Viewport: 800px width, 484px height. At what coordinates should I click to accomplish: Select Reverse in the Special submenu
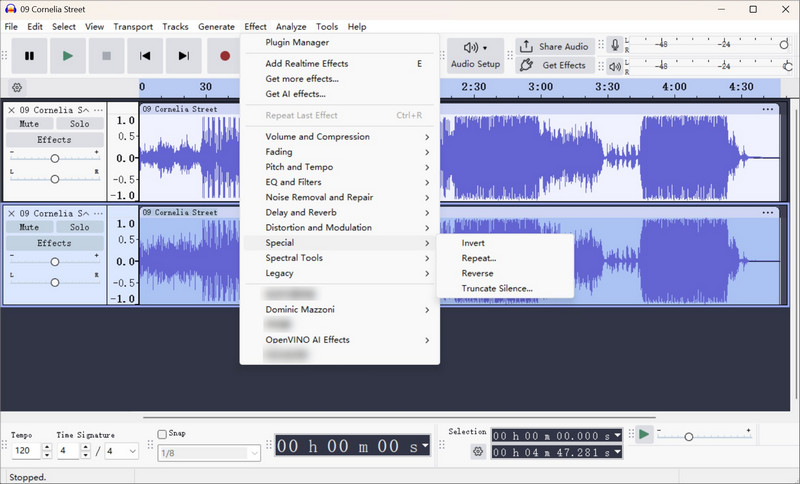click(477, 273)
